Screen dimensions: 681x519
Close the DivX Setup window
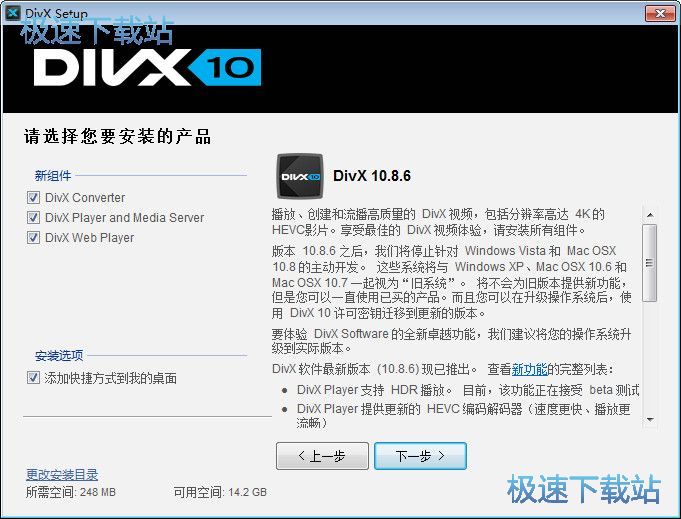click(x=660, y=13)
